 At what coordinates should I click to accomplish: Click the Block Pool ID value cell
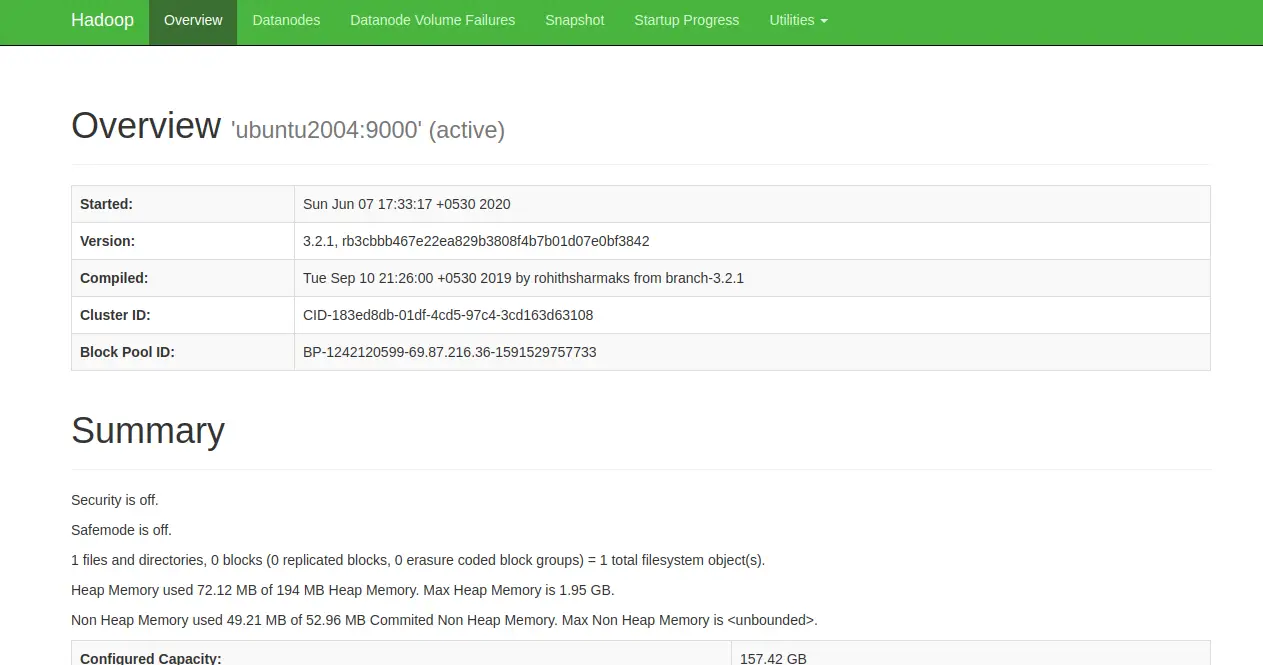752,352
